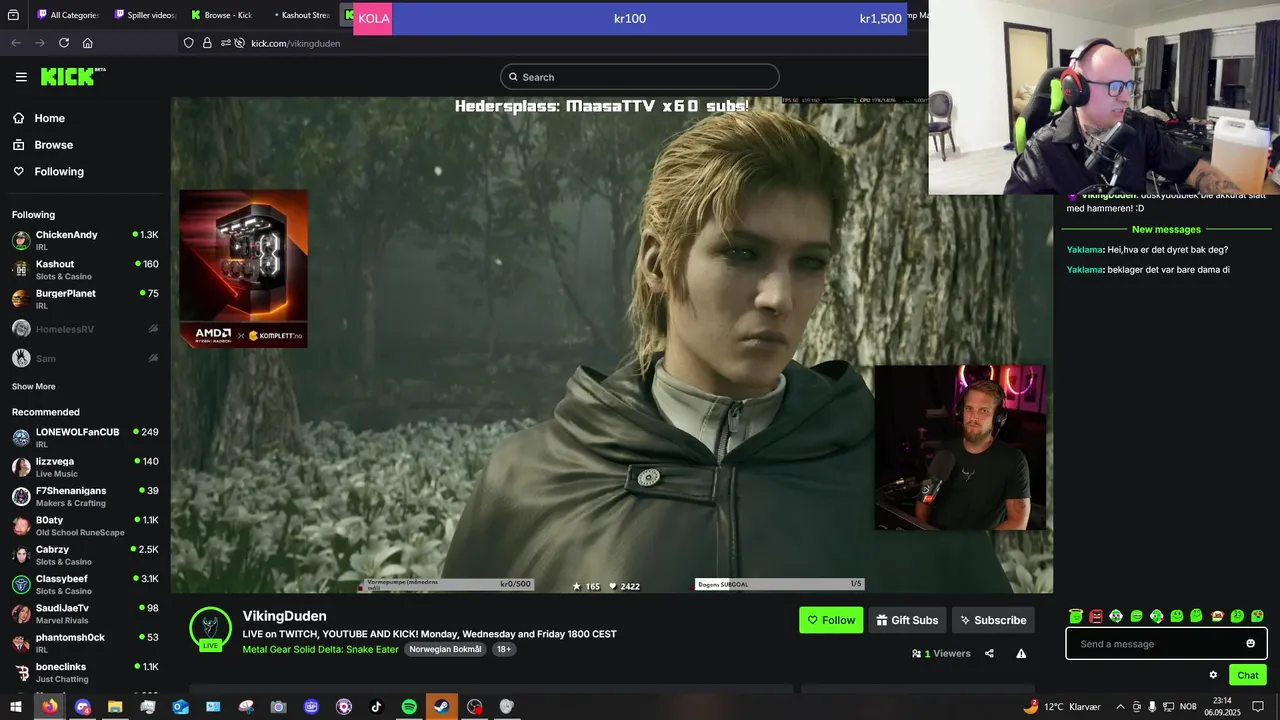Open phantomsh0ck recommended channel
The width and height of the screenshot is (1280, 720).
[x=85, y=642]
